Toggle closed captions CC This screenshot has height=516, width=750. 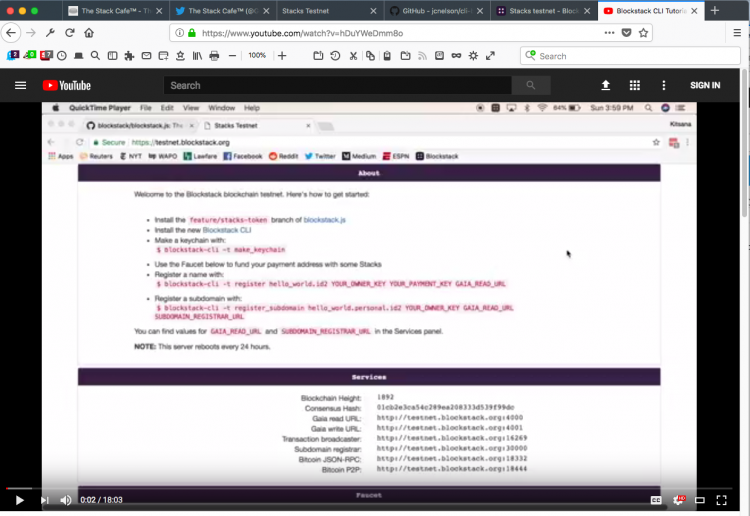(x=656, y=500)
